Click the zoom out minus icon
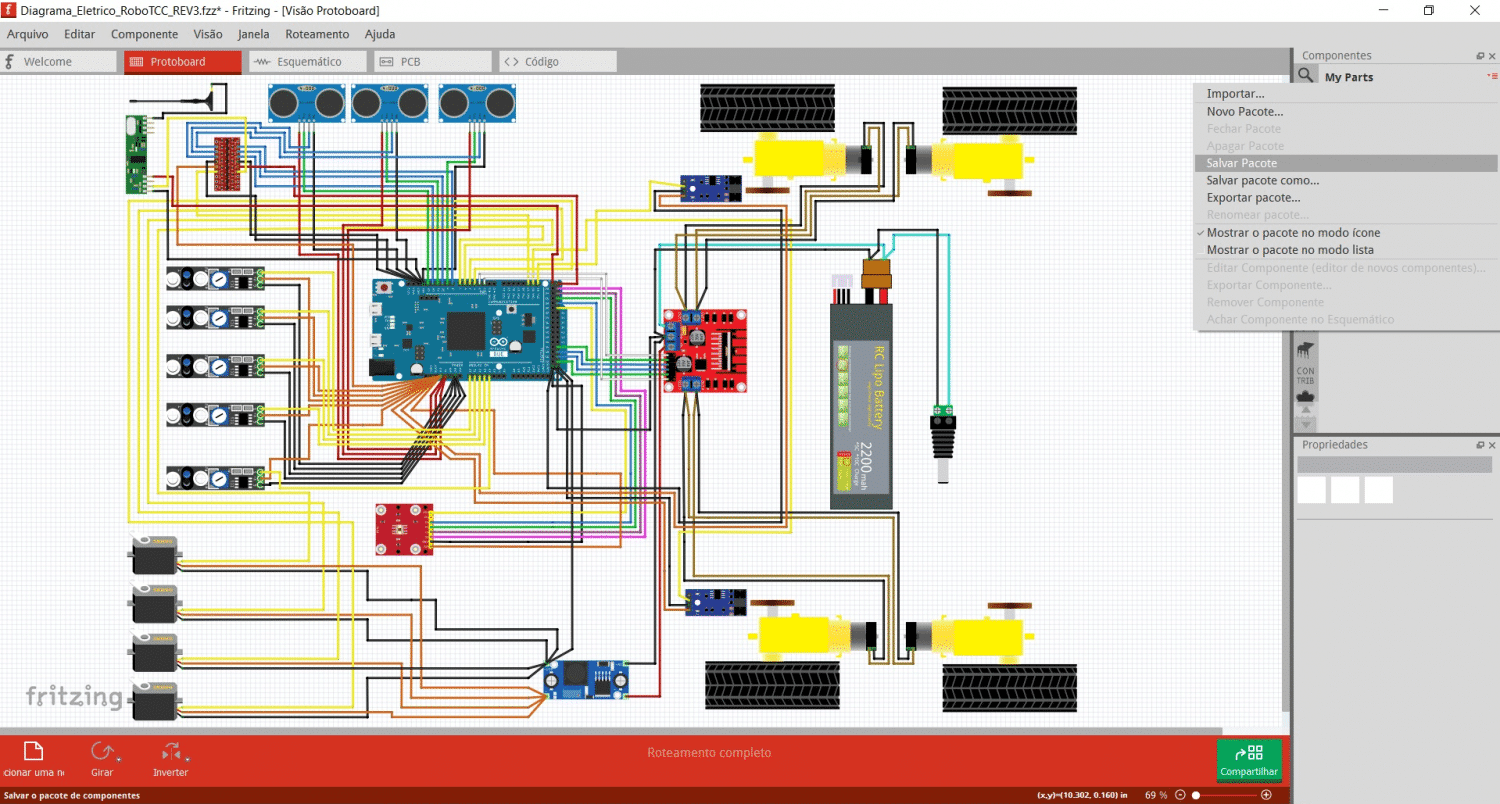Image resolution: width=1500 pixels, height=804 pixels. coord(1181,795)
